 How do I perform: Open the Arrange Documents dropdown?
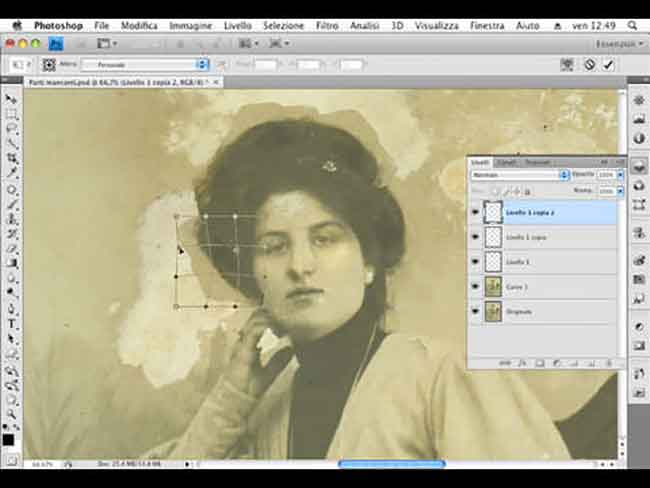point(249,43)
